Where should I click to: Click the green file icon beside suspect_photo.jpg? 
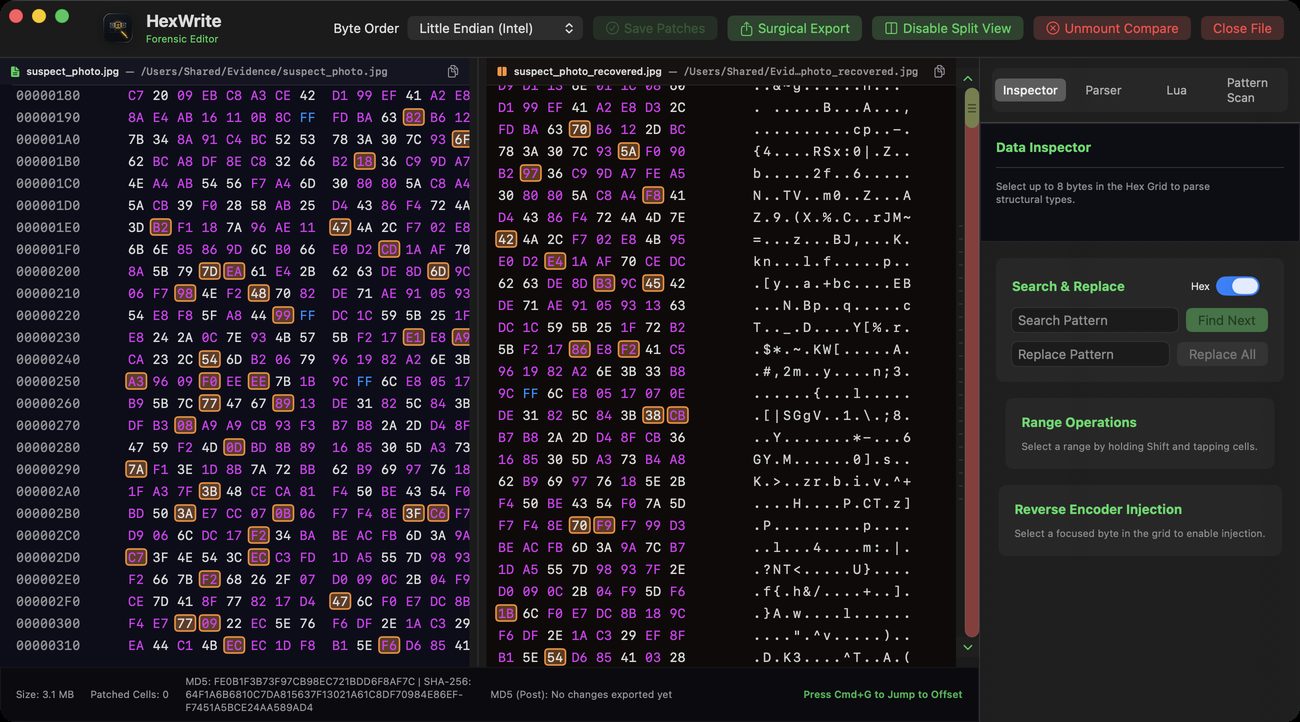pos(15,72)
